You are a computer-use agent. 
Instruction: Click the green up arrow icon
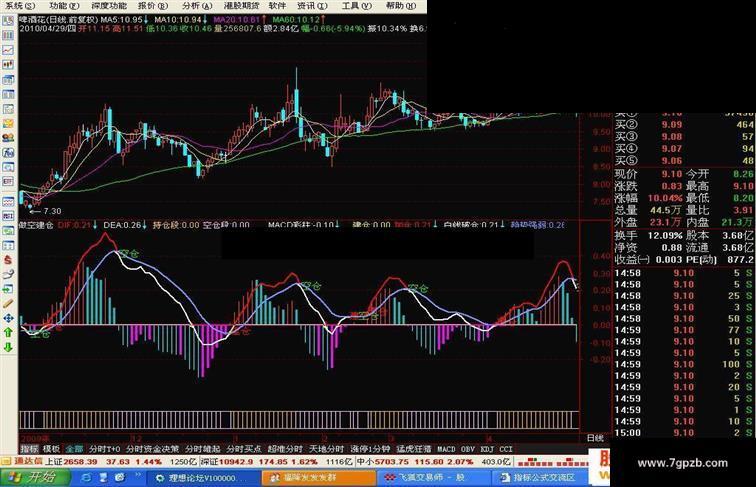[8, 333]
